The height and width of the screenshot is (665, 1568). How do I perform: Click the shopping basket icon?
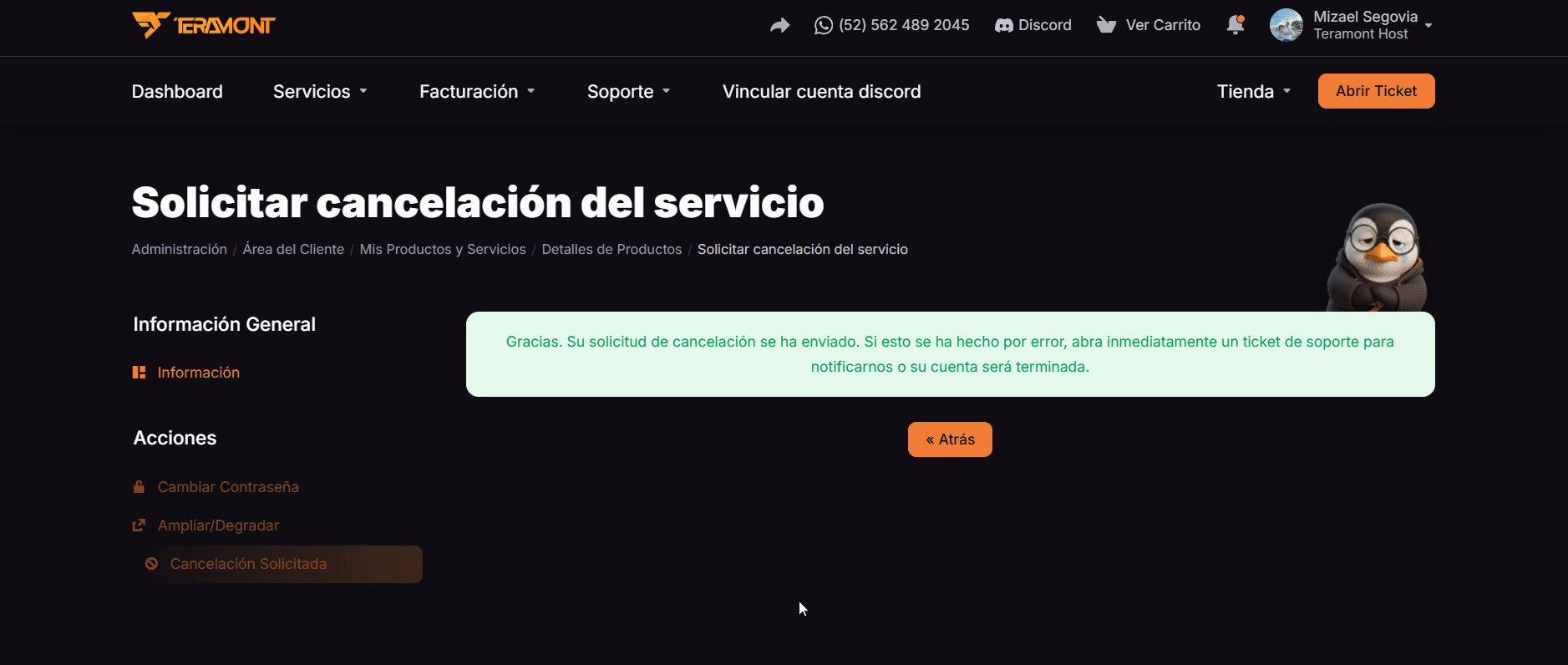point(1106,25)
